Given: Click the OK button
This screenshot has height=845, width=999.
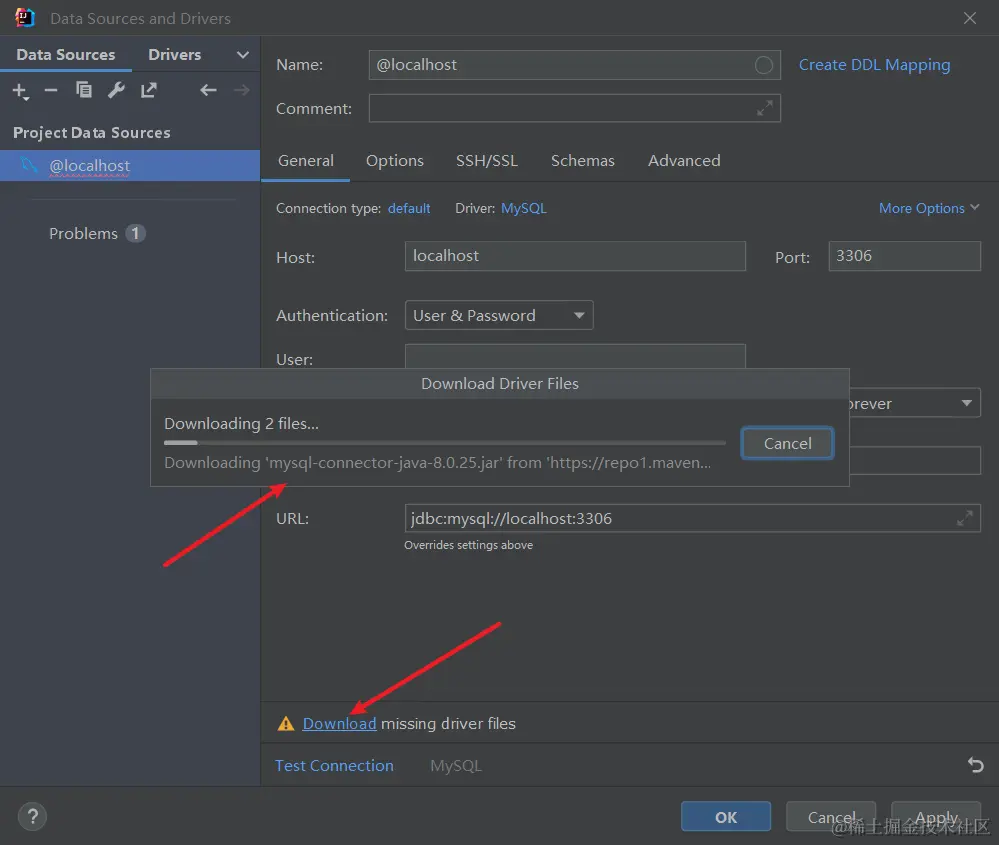Looking at the screenshot, I should (726, 816).
